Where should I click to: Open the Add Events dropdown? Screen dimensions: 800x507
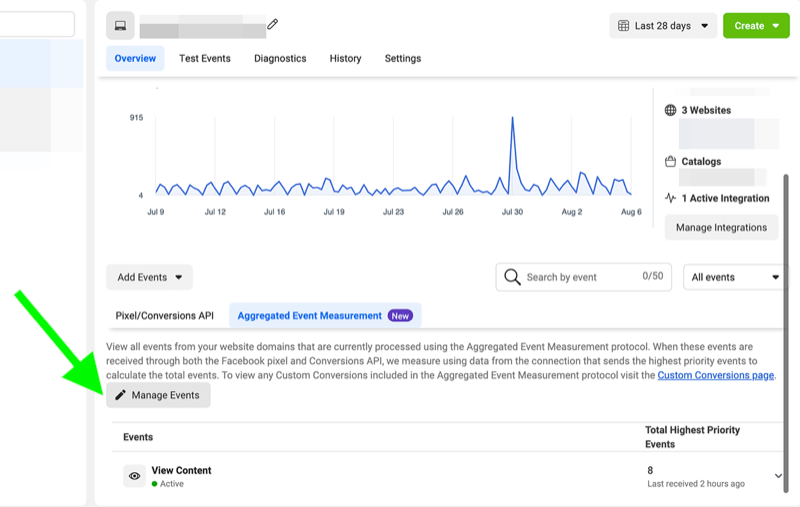(x=149, y=277)
